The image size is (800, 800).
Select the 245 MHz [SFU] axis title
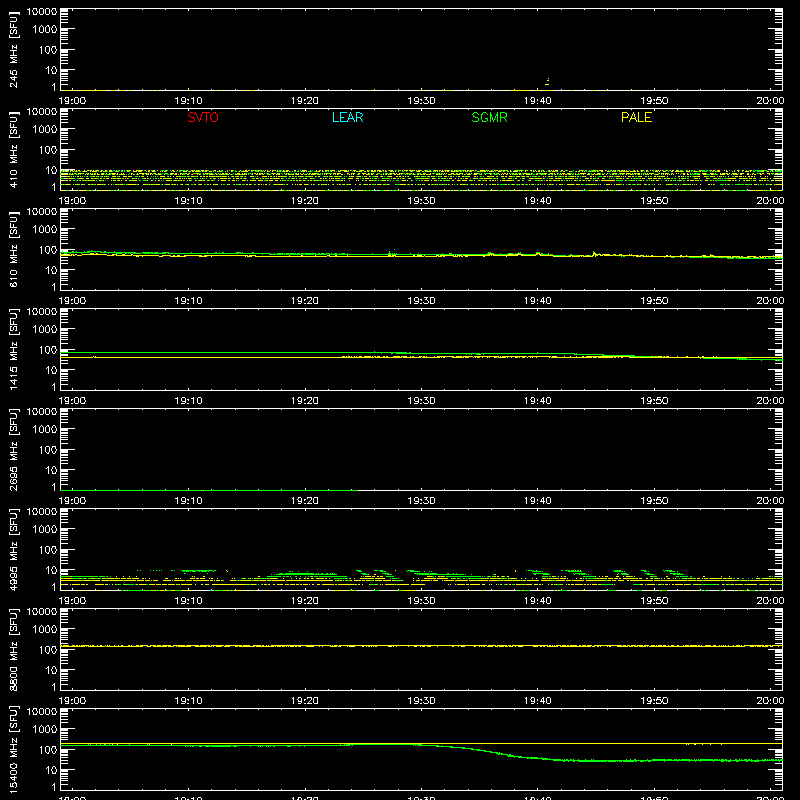pos(13,49)
